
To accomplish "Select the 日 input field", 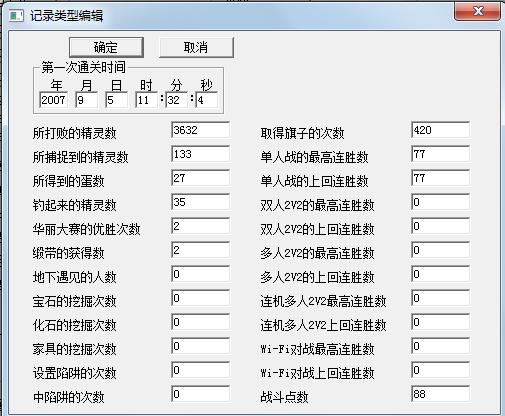I will point(116,100).
